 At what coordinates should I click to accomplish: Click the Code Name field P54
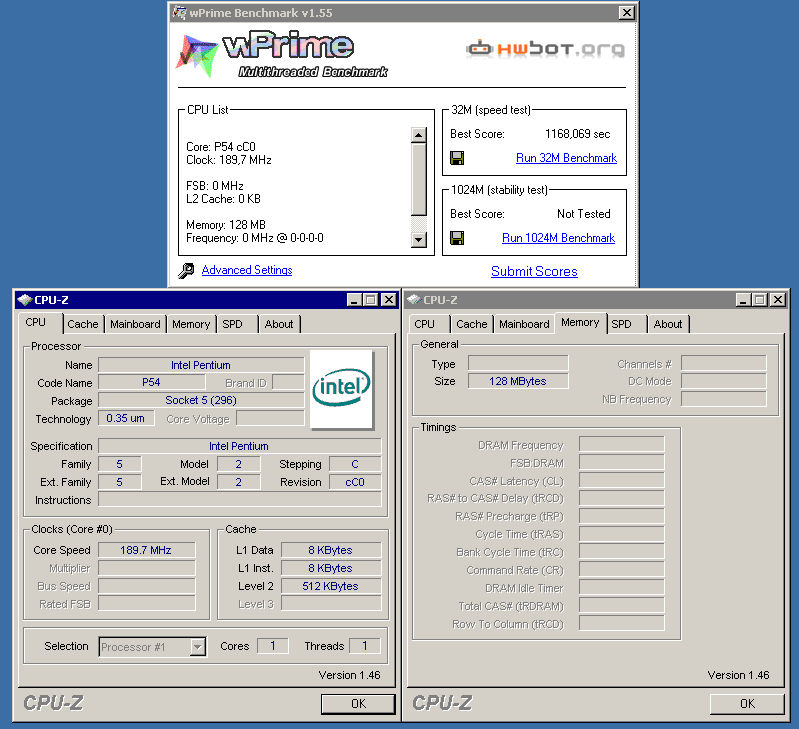click(x=151, y=382)
